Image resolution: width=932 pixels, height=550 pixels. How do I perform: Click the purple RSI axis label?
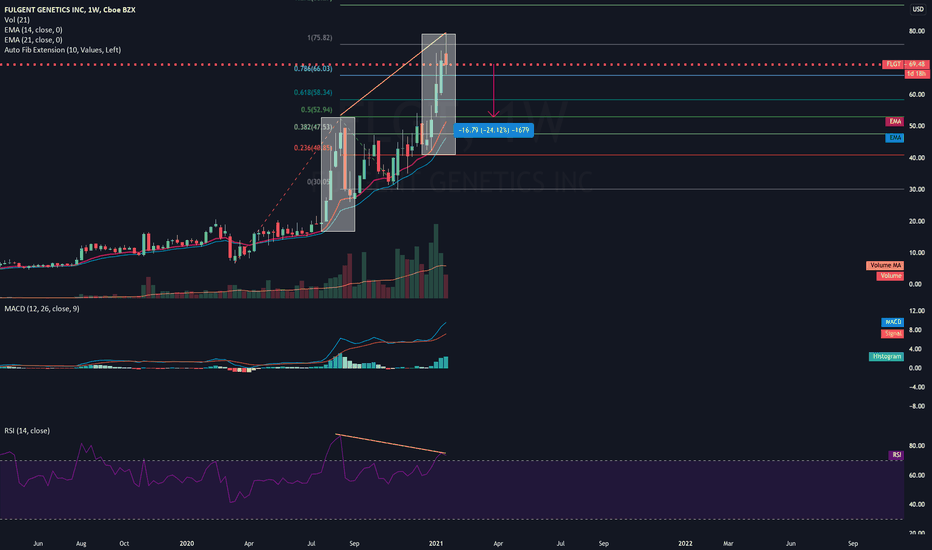pyautogui.click(x=896, y=455)
